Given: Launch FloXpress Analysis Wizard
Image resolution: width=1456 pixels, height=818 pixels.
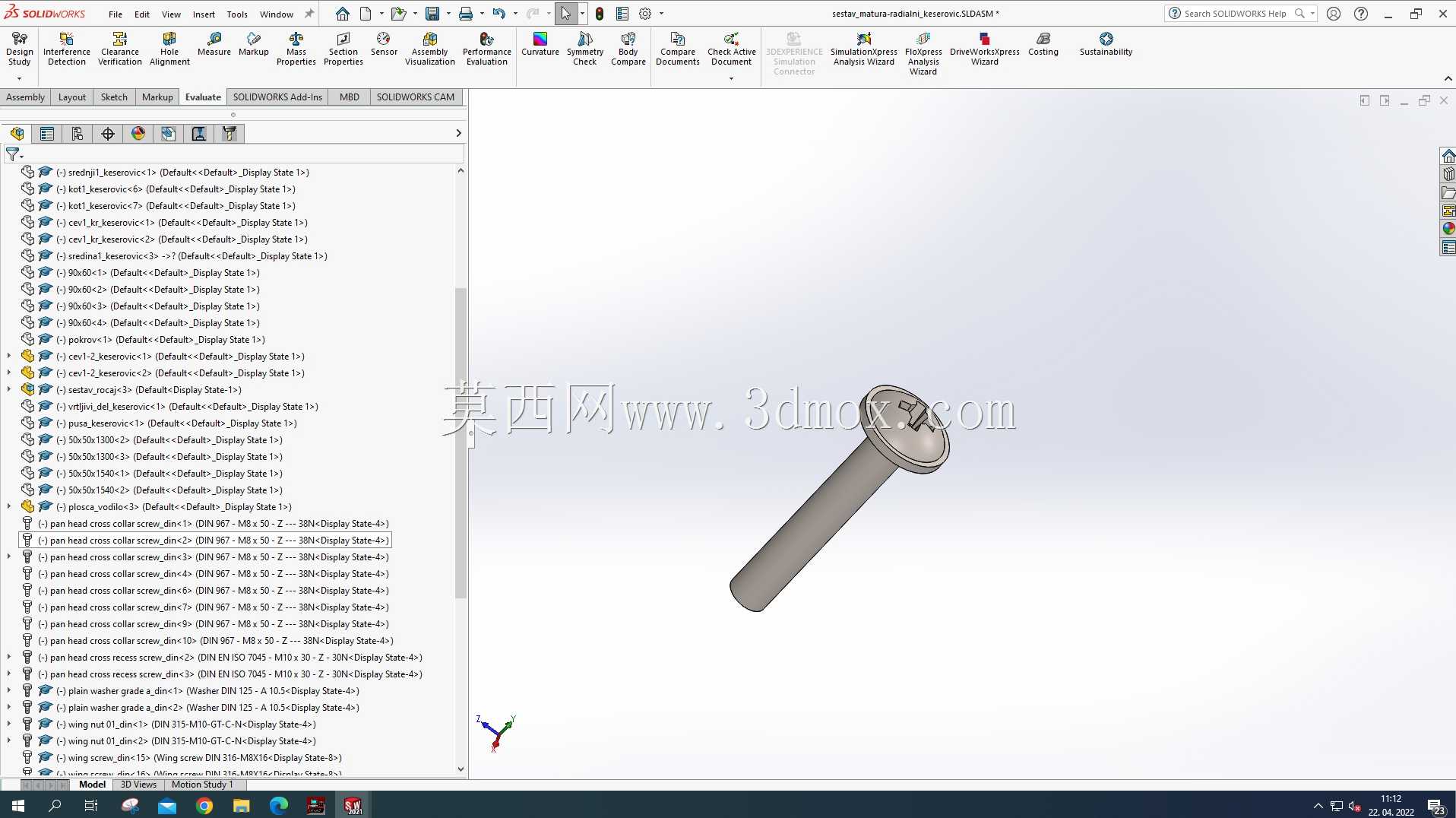Looking at the screenshot, I should point(923,55).
